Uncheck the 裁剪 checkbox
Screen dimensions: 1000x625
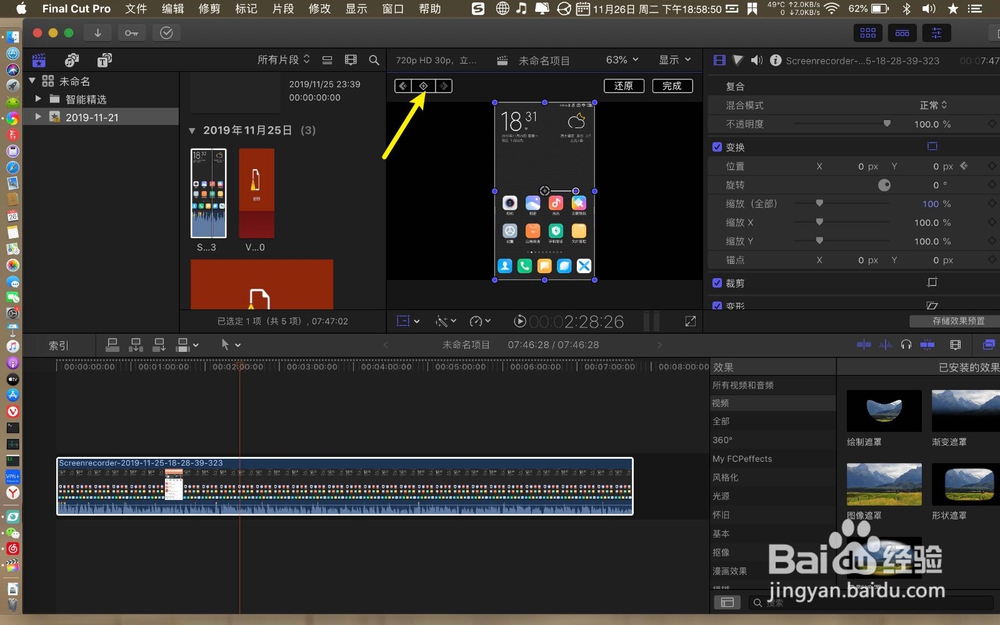tap(717, 283)
